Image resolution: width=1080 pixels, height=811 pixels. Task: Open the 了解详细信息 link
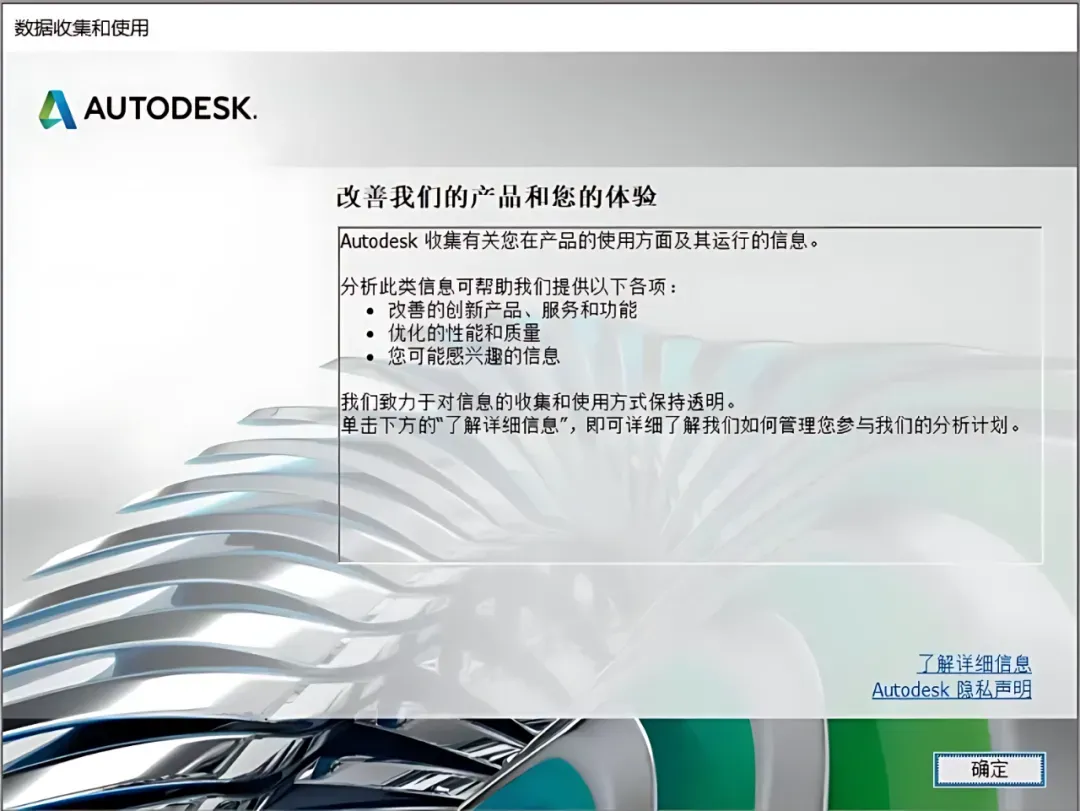pyautogui.click(x=974, y=664)
